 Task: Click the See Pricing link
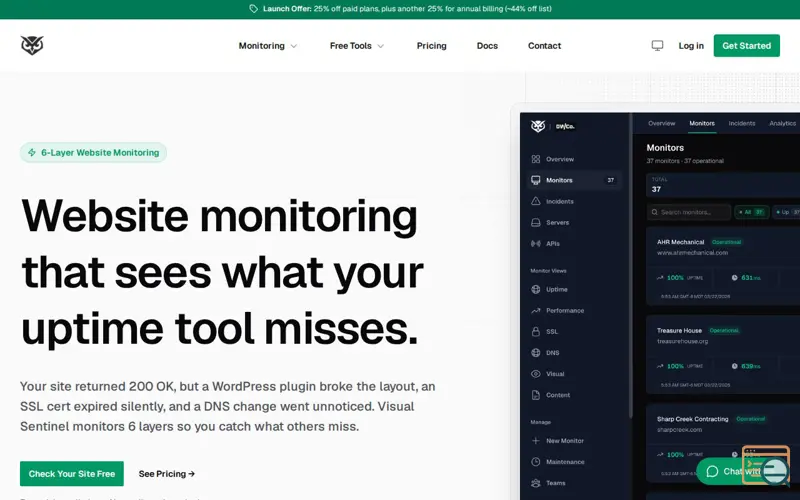[x=167, y=473]
